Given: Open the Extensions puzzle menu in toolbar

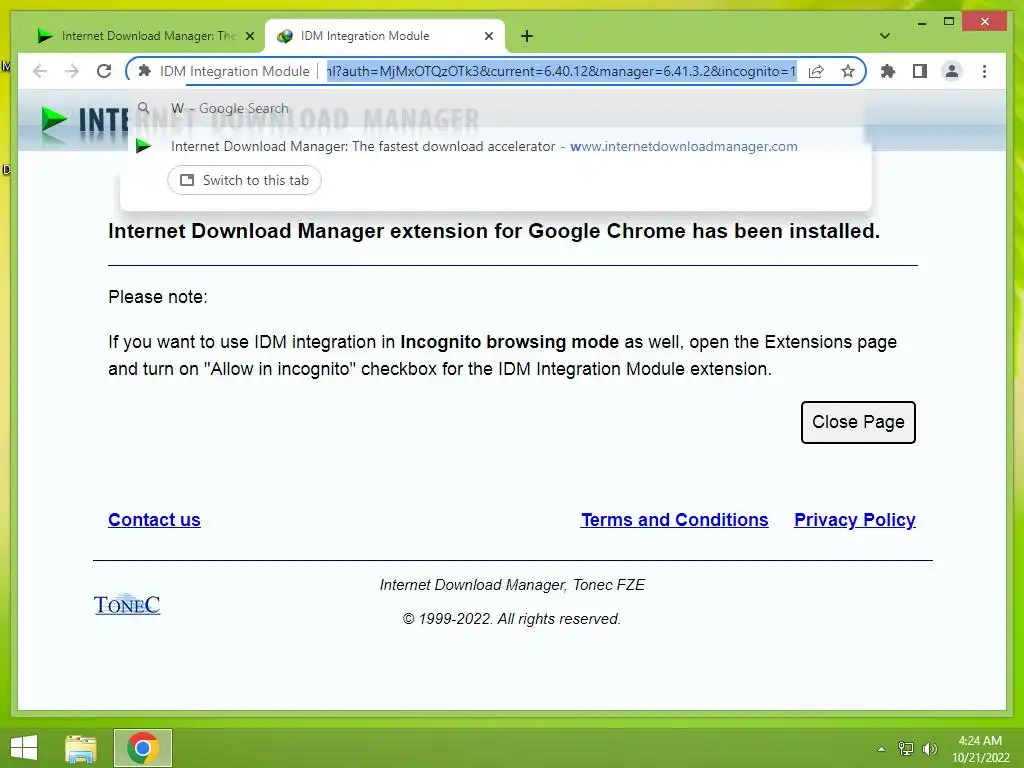Looking at the screenshot, I should (x=888, y=71).
